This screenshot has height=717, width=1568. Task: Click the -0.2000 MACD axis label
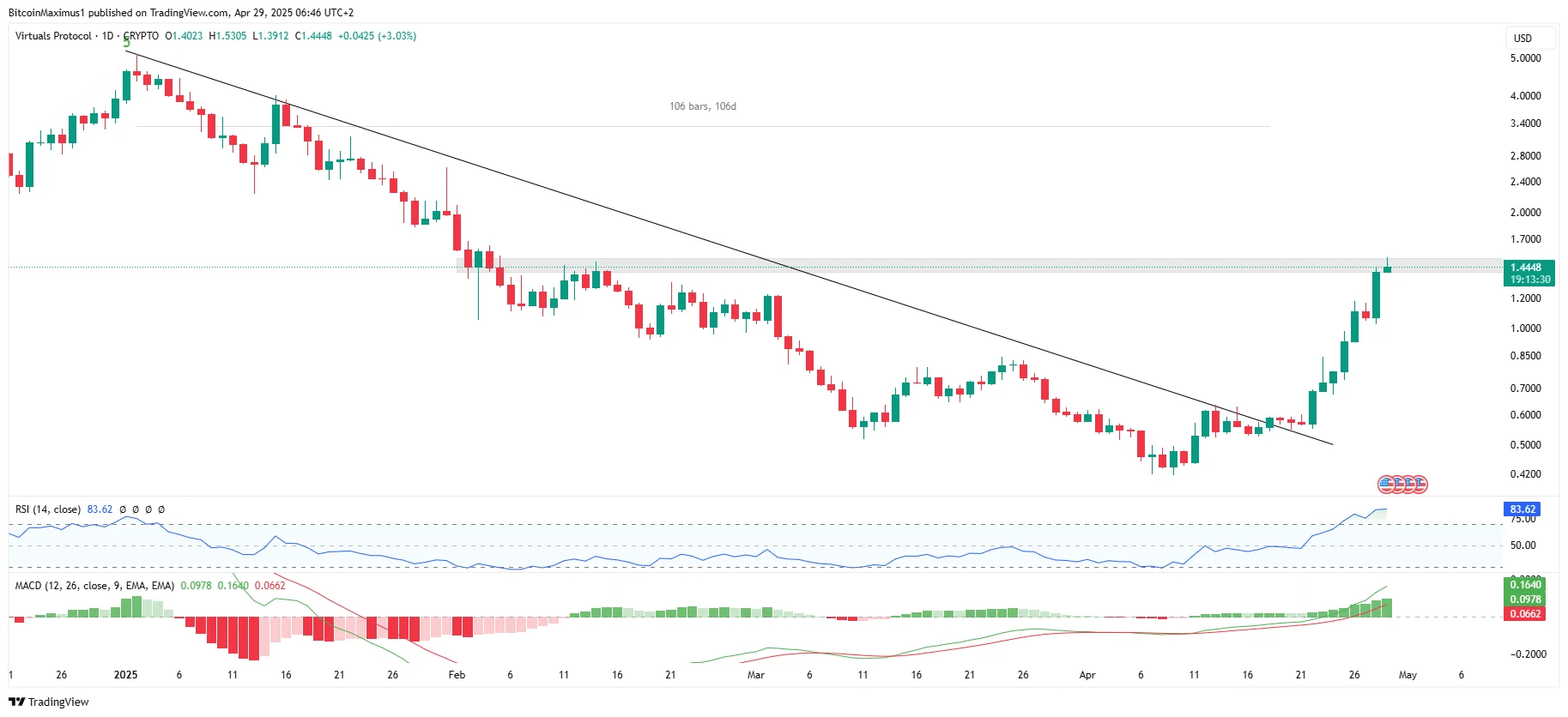tap(1529, 654)
